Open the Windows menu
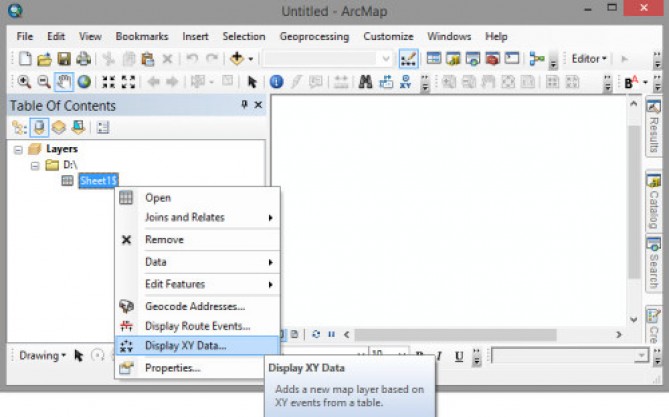This screenshot has width=669, height=417. 449,36
